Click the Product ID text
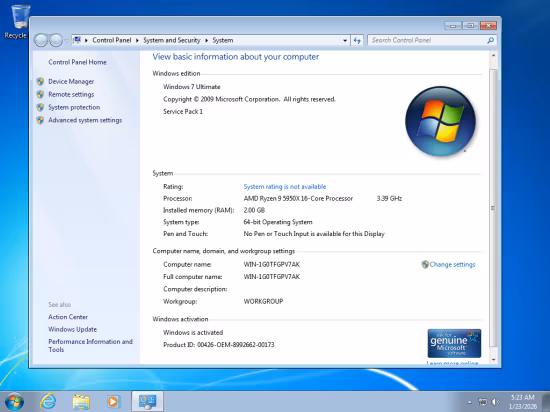Image resolution: width=550 pixels, height=412 pixels. coord(219,345)
